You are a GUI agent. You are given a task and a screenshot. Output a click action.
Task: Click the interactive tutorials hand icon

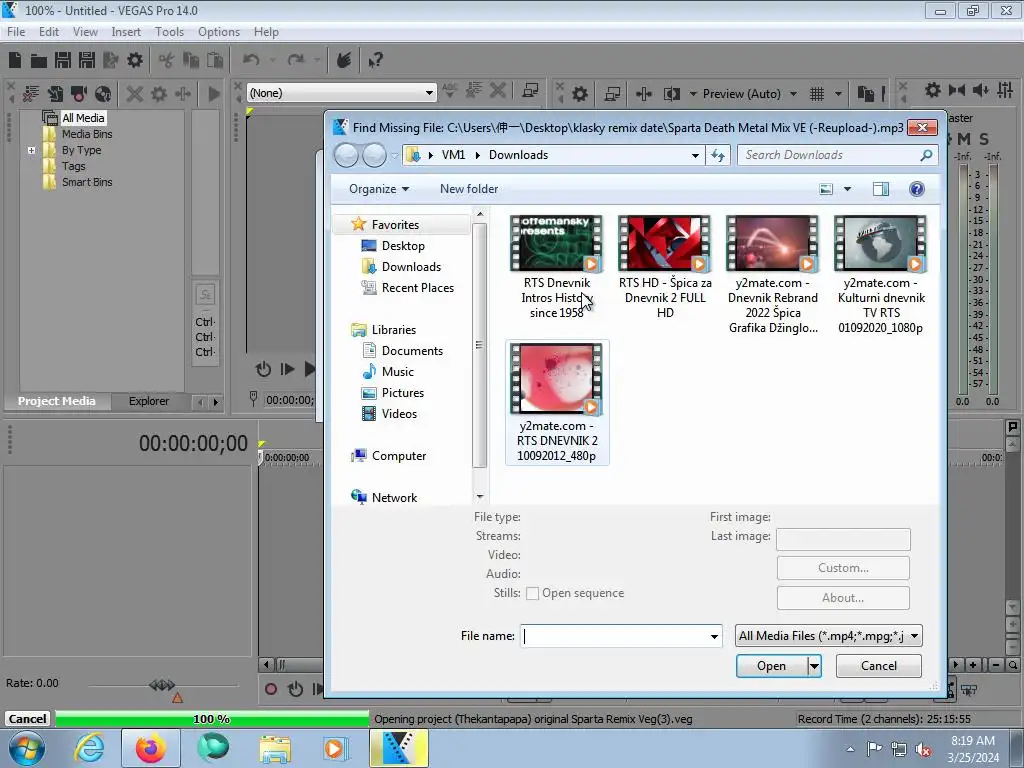coord(344,60)
